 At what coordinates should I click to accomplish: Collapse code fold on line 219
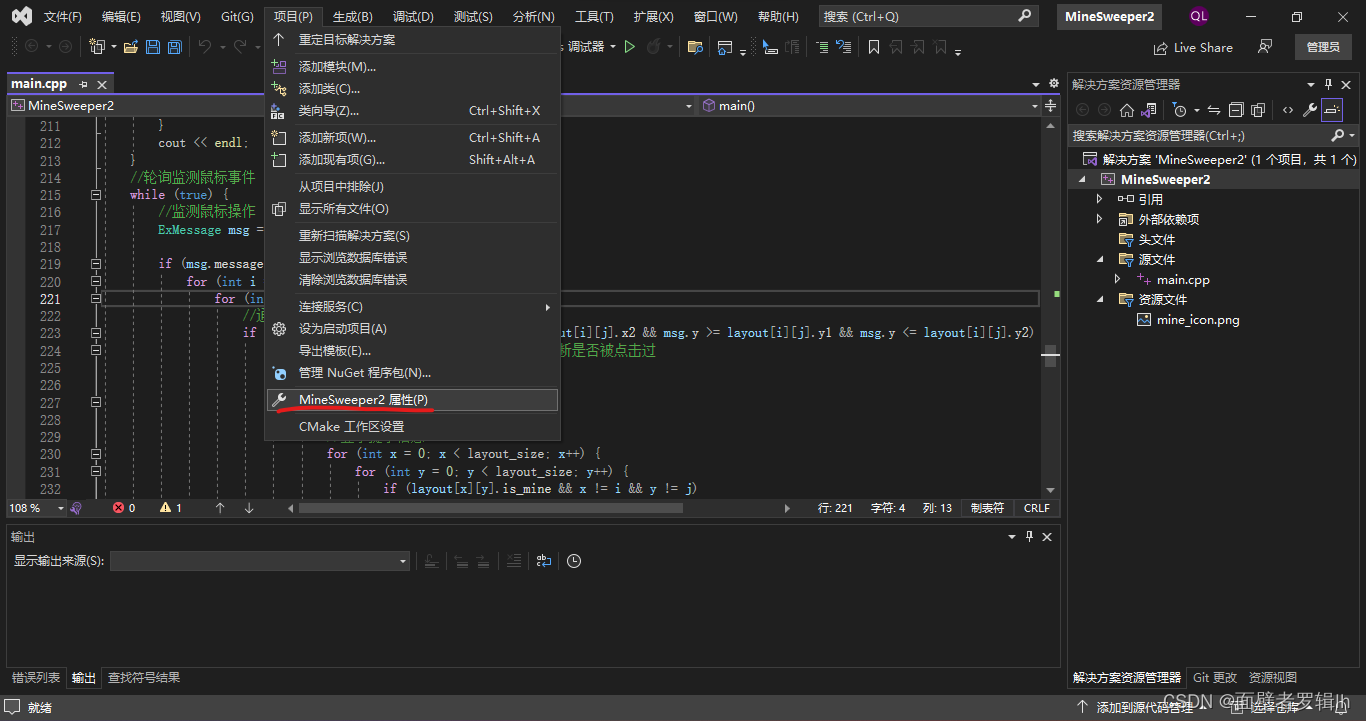click(96, 264)
